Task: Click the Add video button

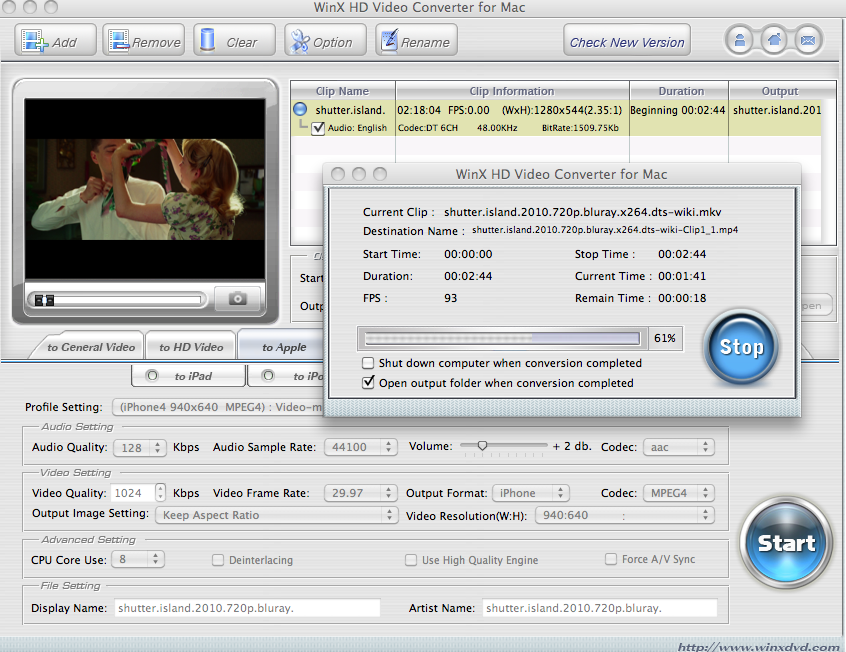Action: [x=56, y=40]
